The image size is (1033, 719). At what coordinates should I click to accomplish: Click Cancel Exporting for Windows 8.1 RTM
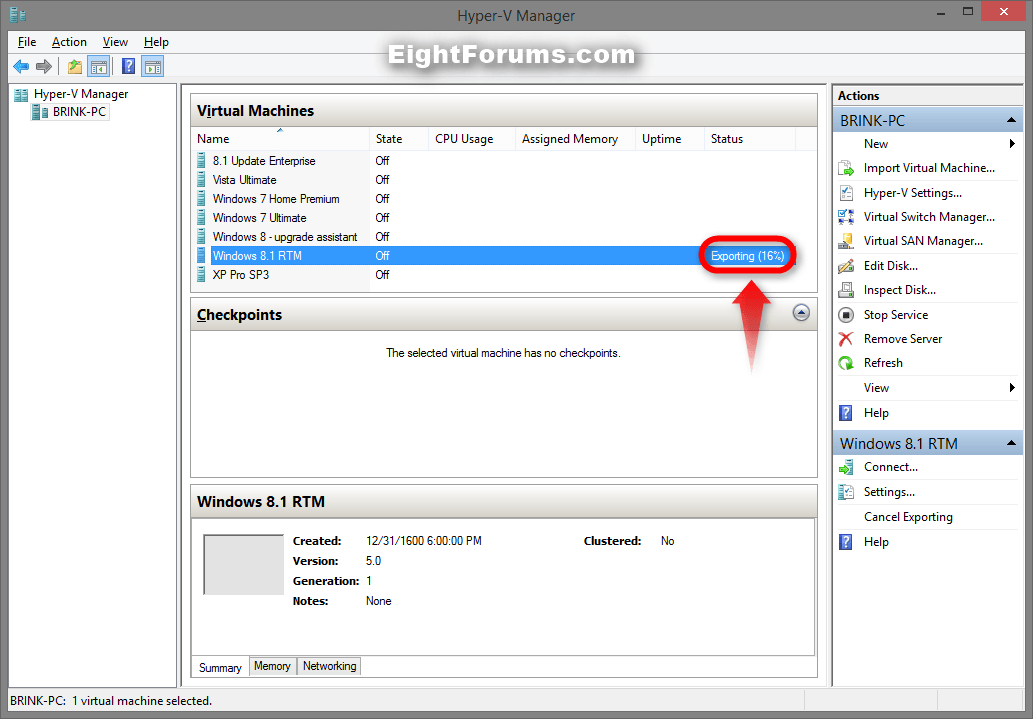pos(907,516)
